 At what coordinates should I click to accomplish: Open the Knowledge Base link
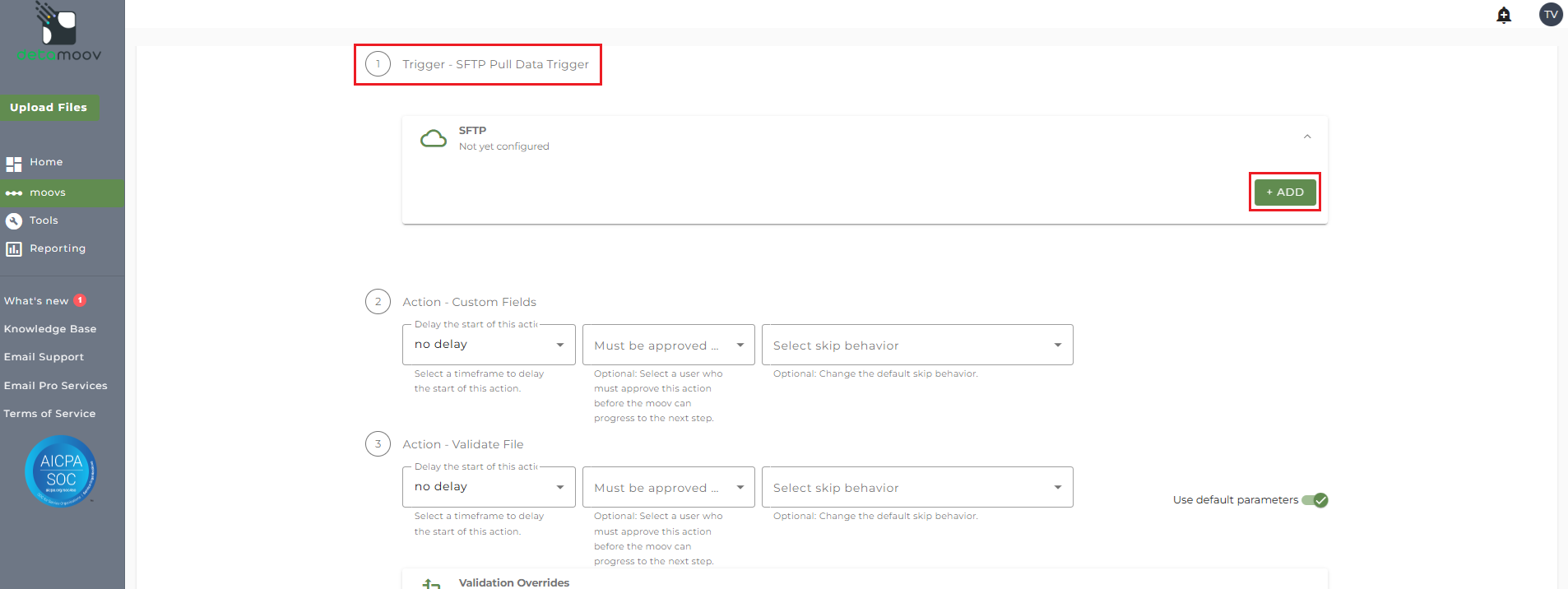(50, 329)
